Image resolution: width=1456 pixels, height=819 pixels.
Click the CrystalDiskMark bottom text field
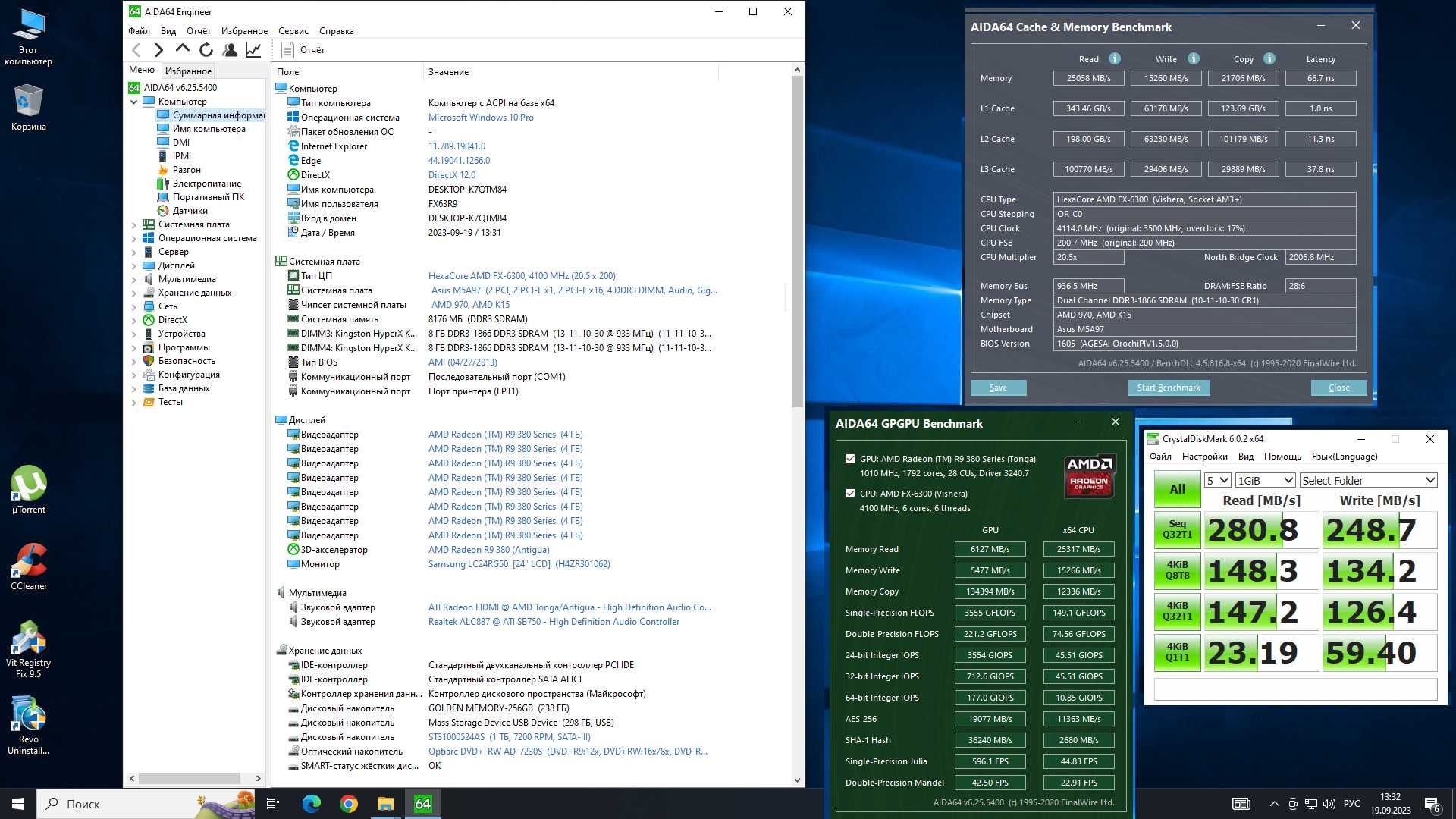[1295, 689]
